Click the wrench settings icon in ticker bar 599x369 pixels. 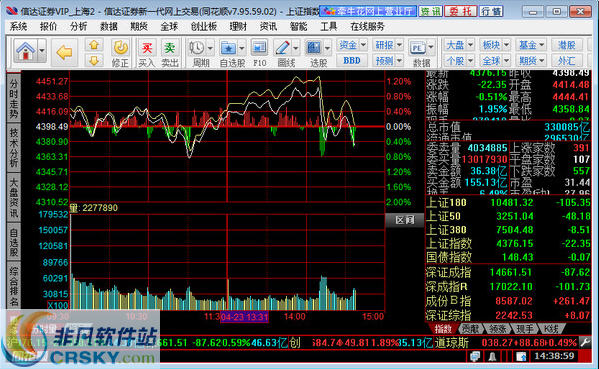click(585, 342)
